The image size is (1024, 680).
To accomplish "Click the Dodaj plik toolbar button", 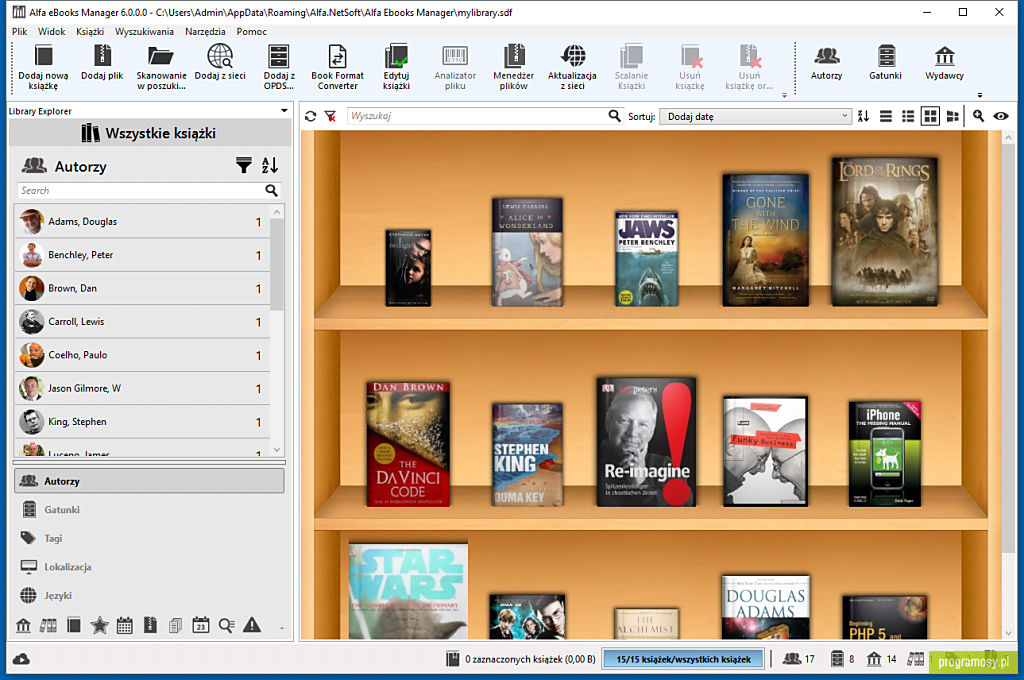I will (x=102, y=63).
